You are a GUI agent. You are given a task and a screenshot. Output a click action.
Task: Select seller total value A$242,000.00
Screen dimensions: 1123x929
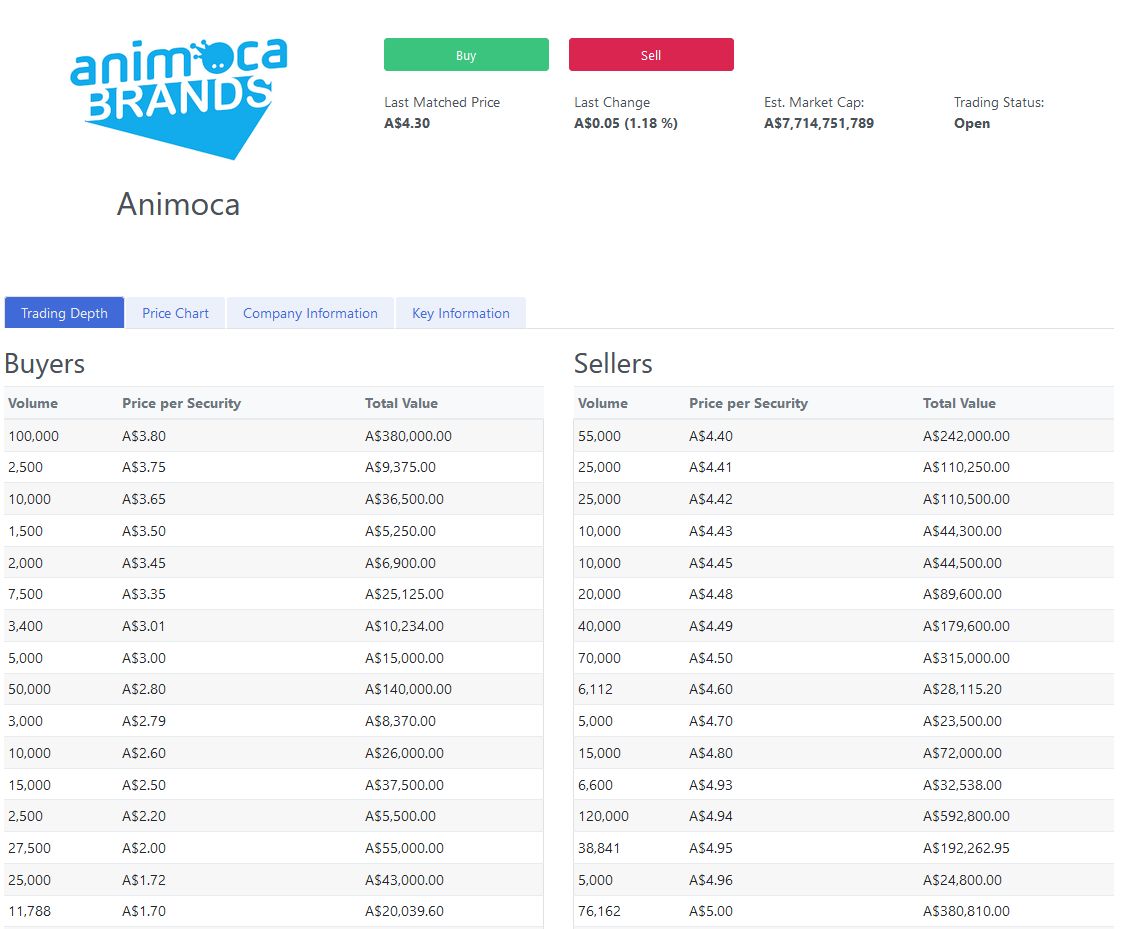(x=966, y=436)
